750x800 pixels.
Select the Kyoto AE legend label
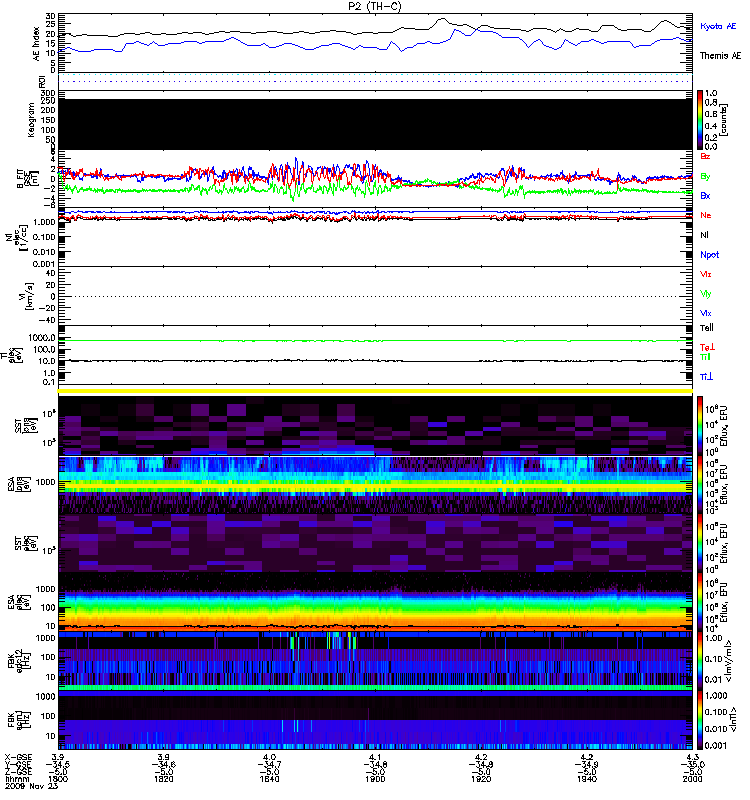pyautogui.click(x=718, y=26)
